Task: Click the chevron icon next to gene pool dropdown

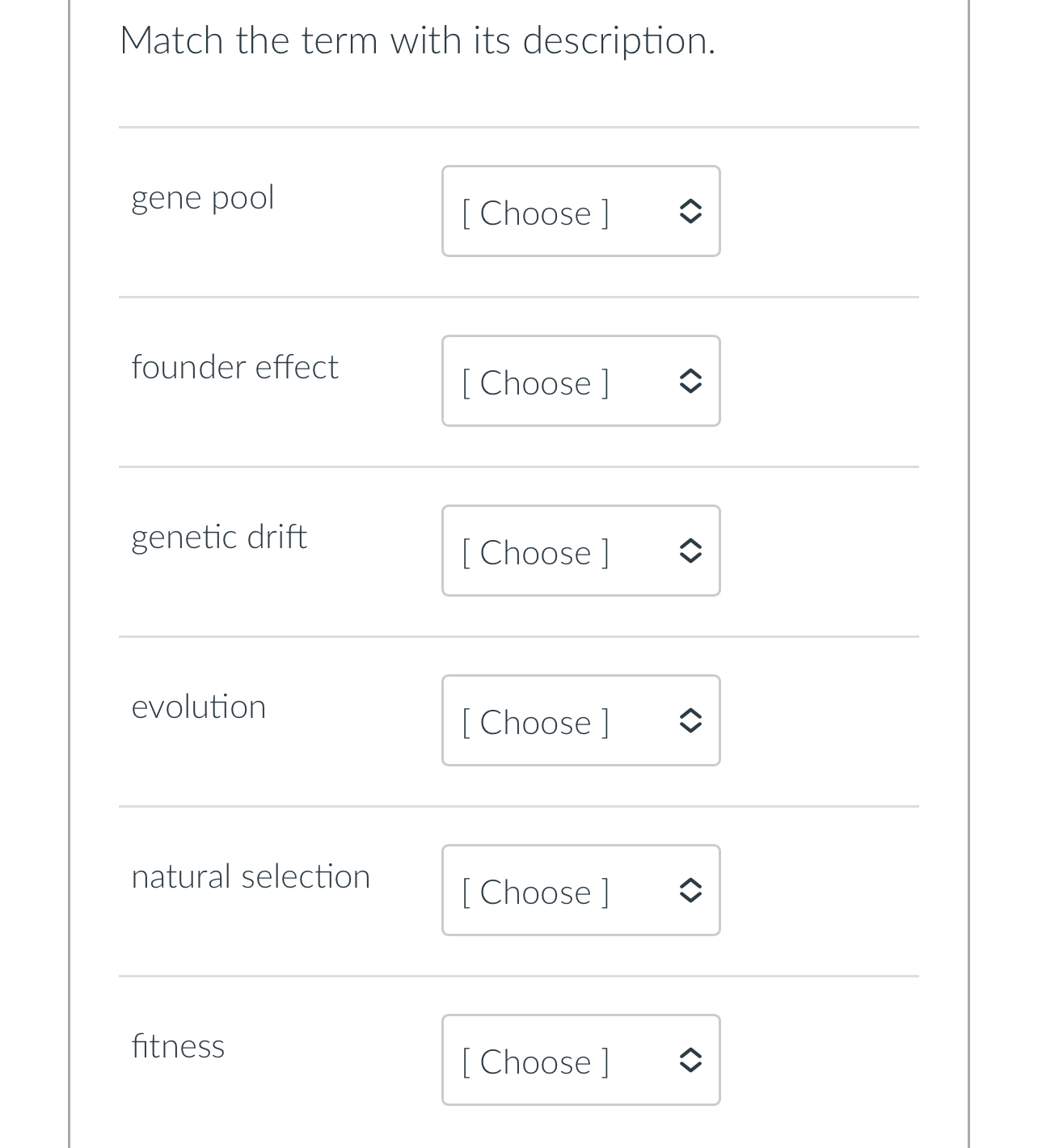Action: click(x=691, y=212)
